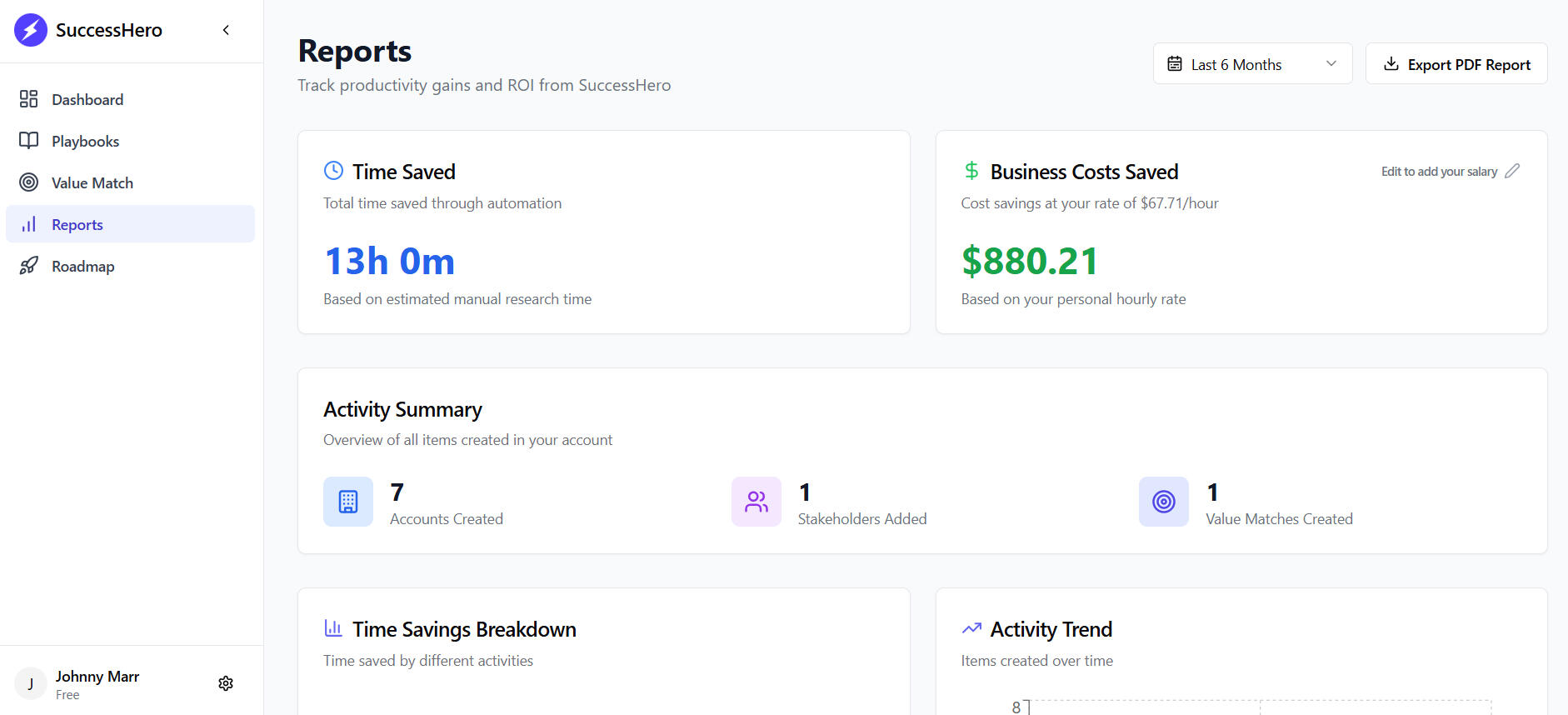1568x715 pixels.
Task: Click the Roadmap rocket icon
Action: click(x=29, y=266)
